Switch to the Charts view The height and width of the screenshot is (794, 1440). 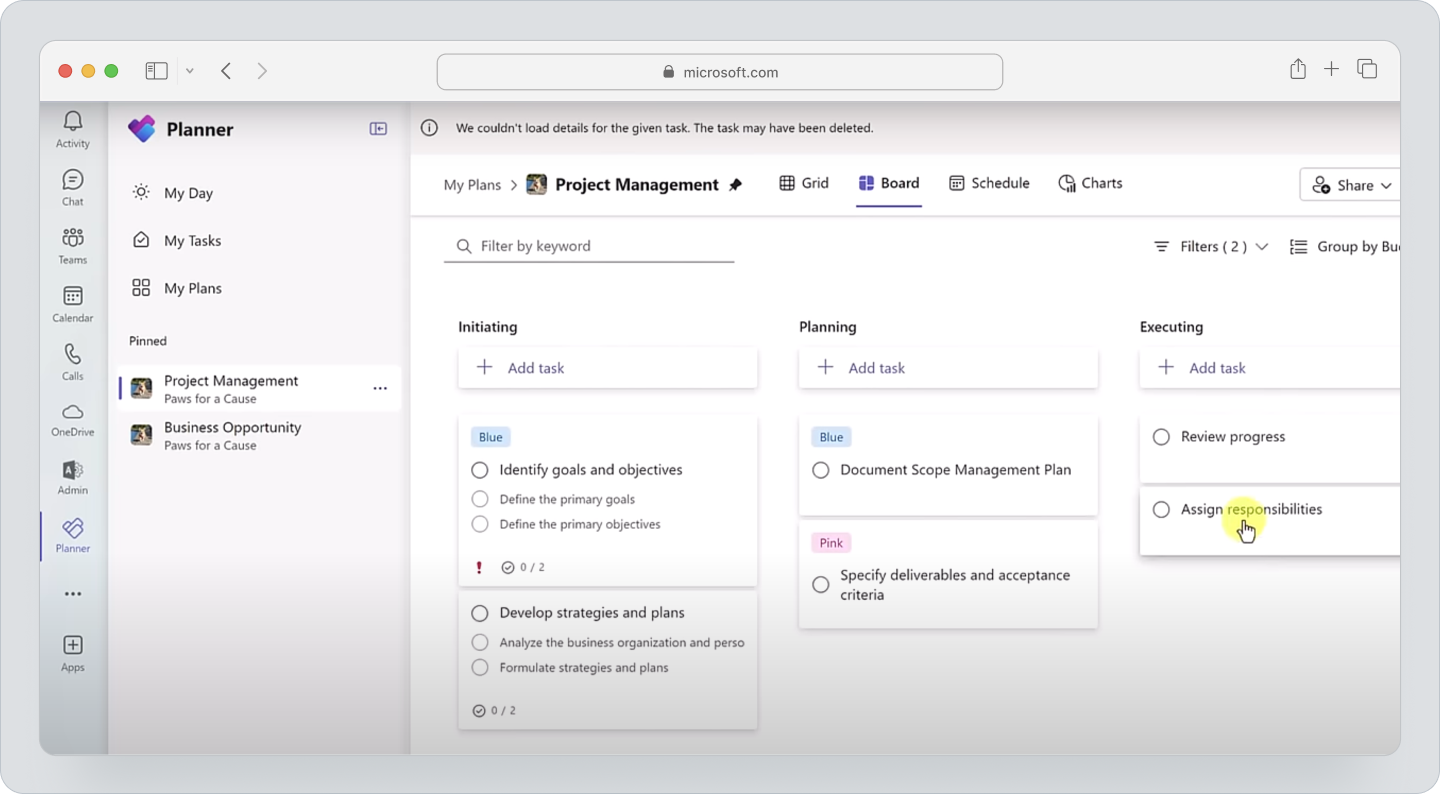1089,182
